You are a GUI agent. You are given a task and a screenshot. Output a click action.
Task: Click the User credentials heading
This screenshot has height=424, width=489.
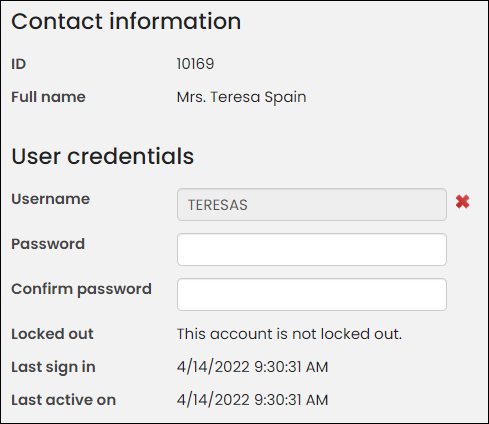click(103, 156)
